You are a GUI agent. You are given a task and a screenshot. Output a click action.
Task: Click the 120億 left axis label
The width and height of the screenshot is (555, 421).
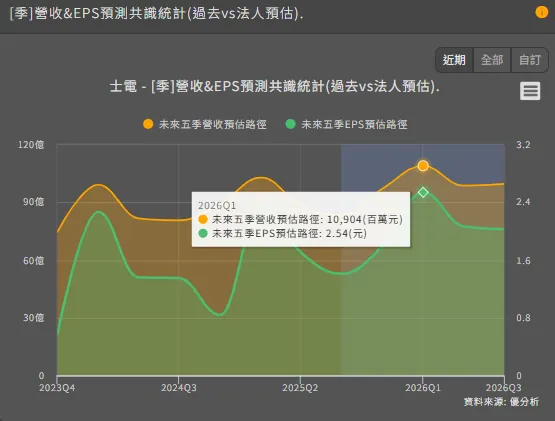click(x=31, y=145)
